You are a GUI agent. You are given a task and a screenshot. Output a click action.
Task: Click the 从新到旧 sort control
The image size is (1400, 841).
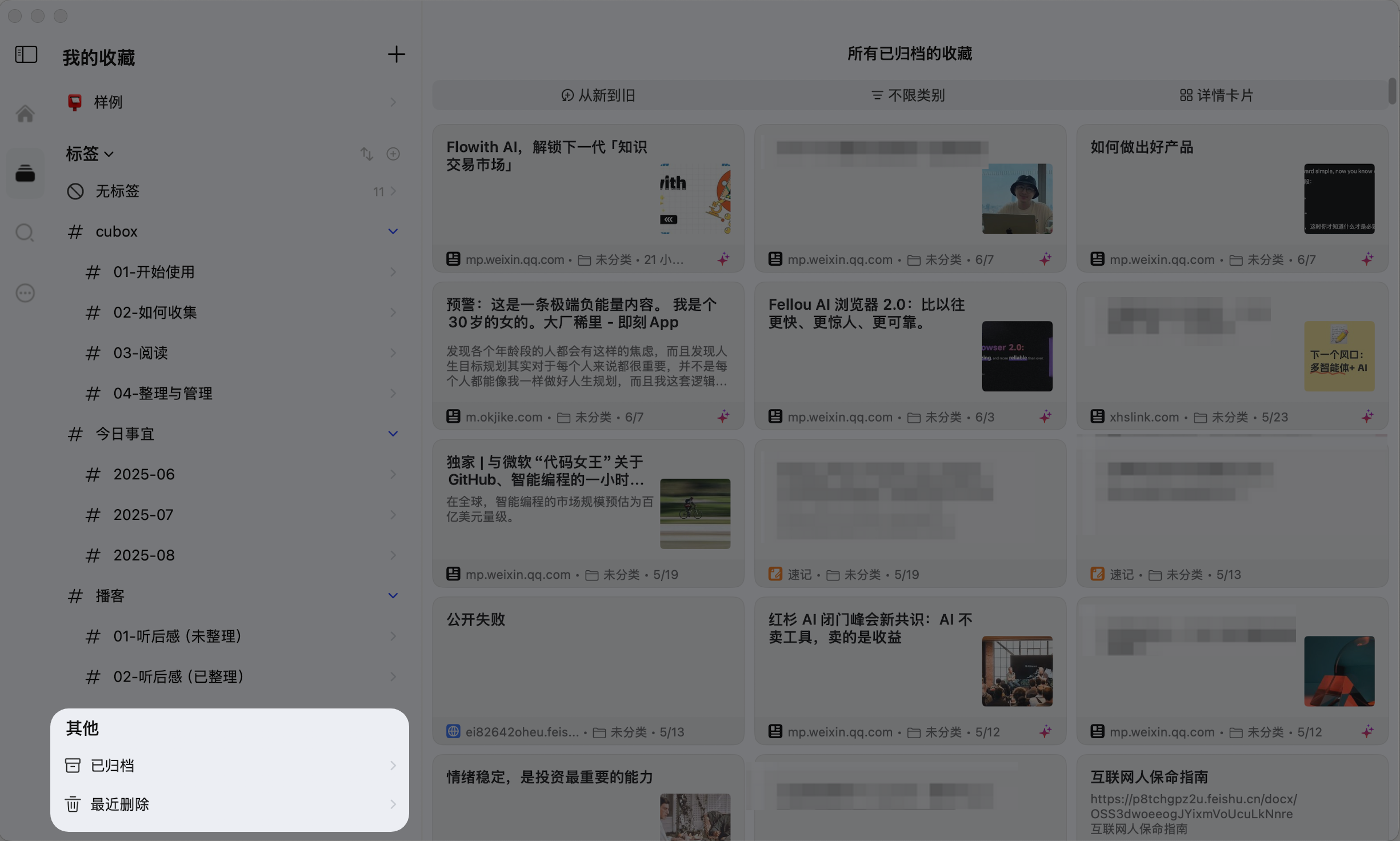[x=598, y=95]
